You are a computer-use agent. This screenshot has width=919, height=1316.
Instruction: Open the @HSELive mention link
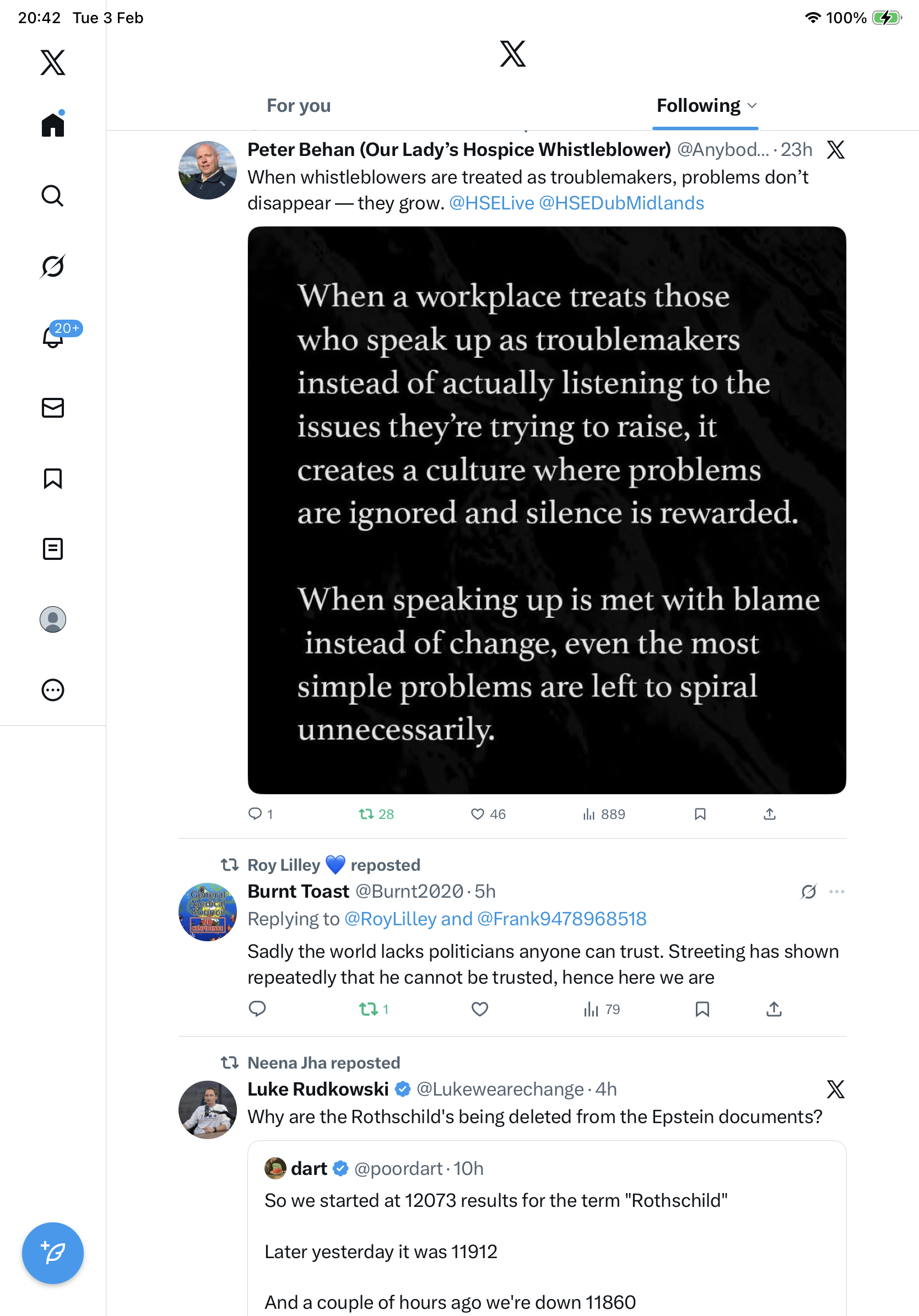(x=491, y=203)
